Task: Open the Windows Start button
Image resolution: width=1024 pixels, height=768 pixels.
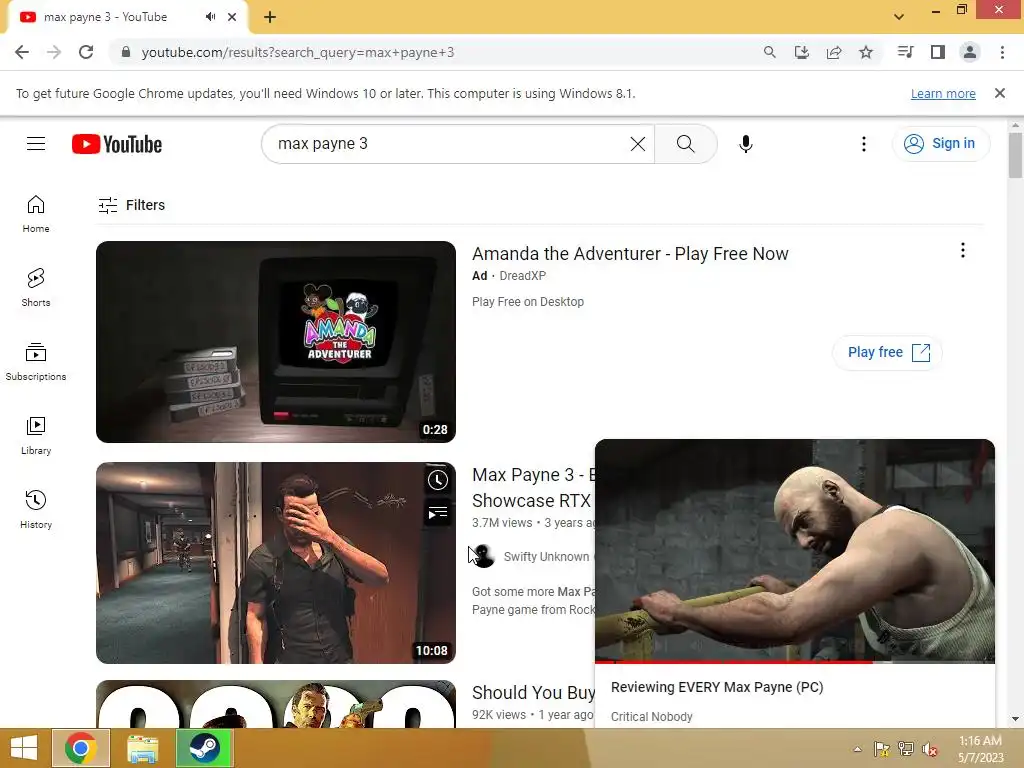Action: click(24, 748)
